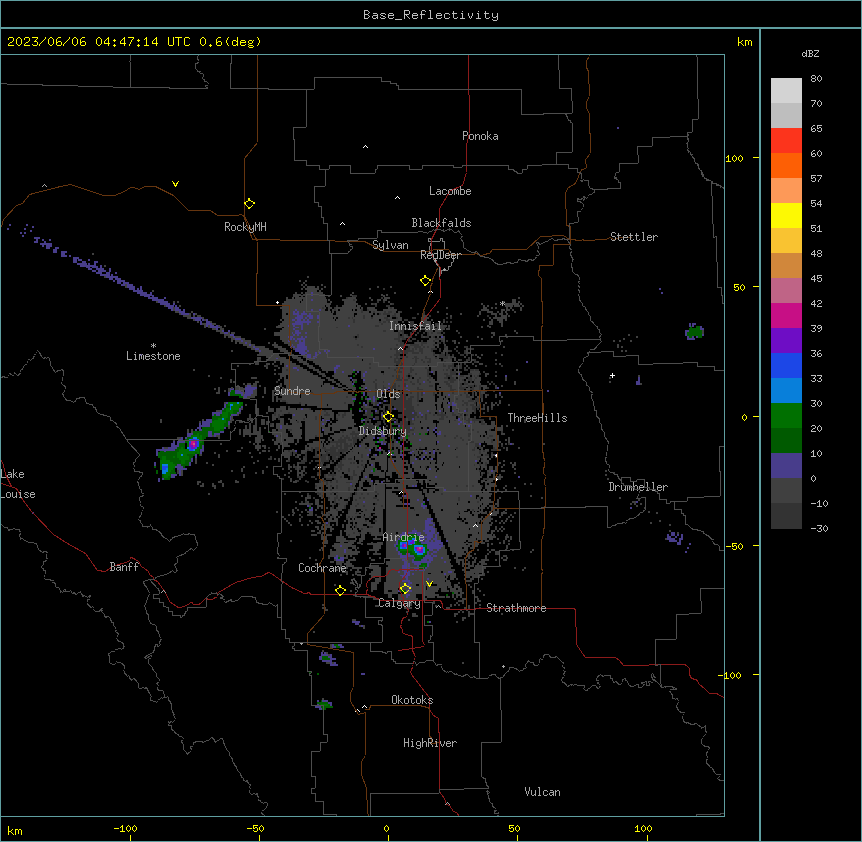Pick the slate-blue legend swatch between 10 and 0
862x842 pixels.
click(786, 466)
